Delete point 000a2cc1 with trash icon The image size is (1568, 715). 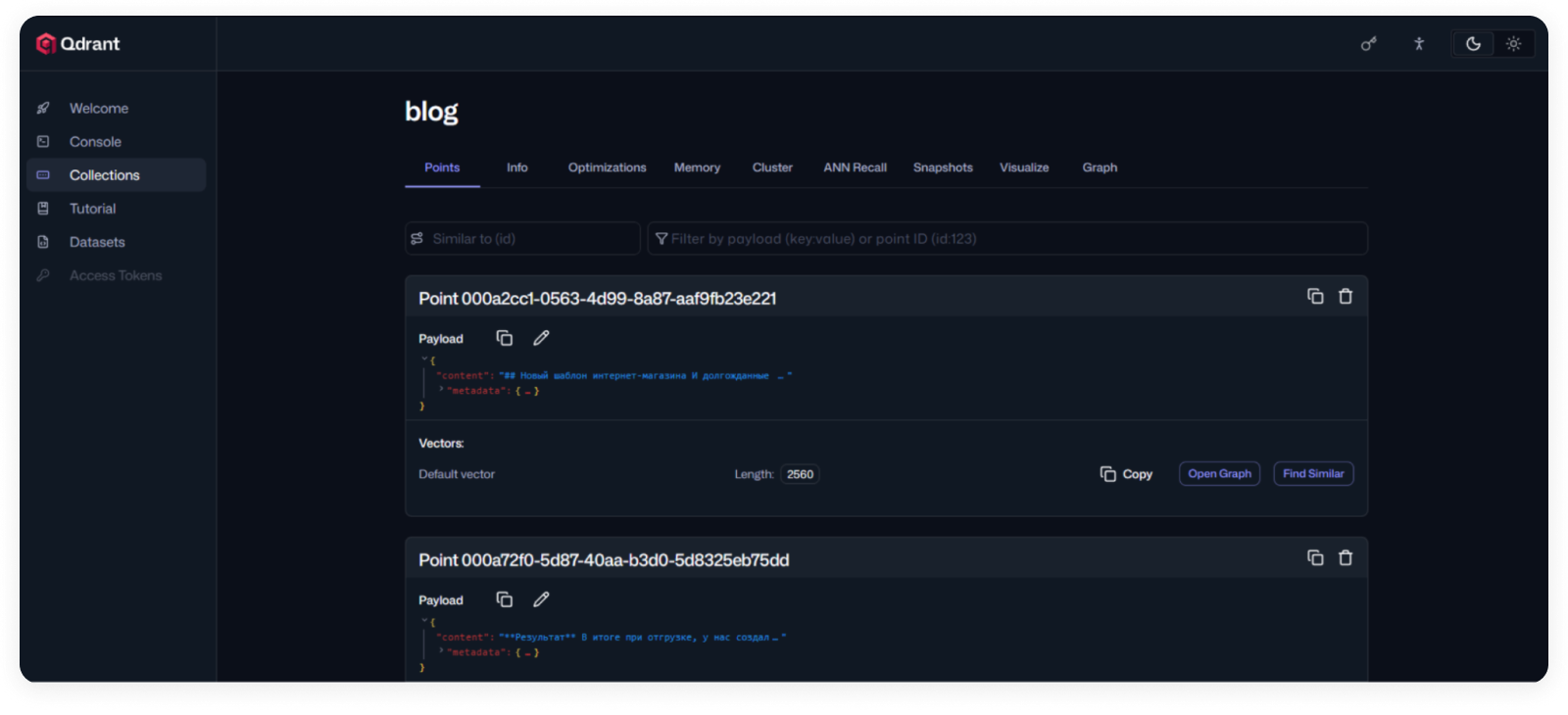point(1346,296)
